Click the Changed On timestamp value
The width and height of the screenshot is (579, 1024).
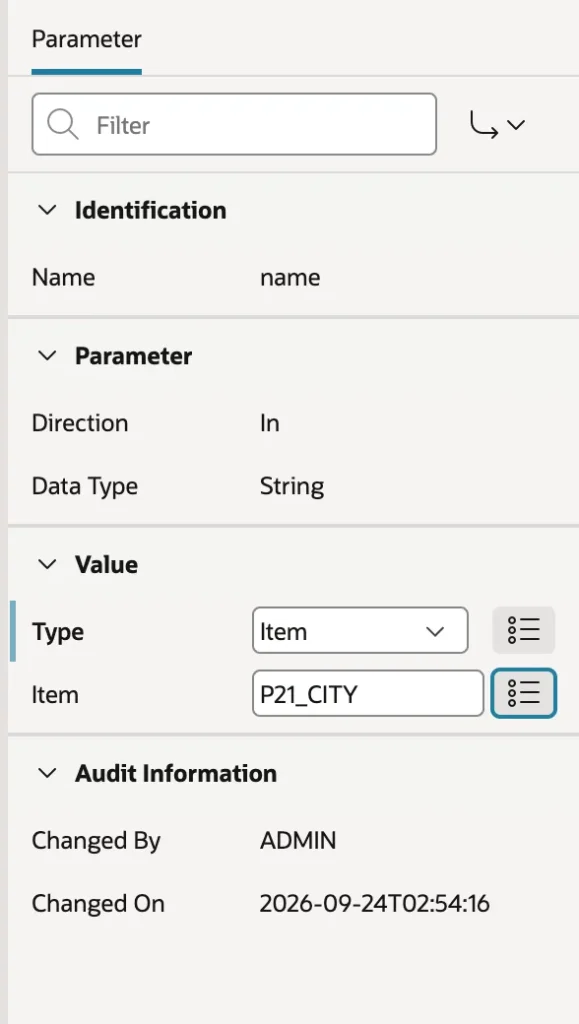375,904
